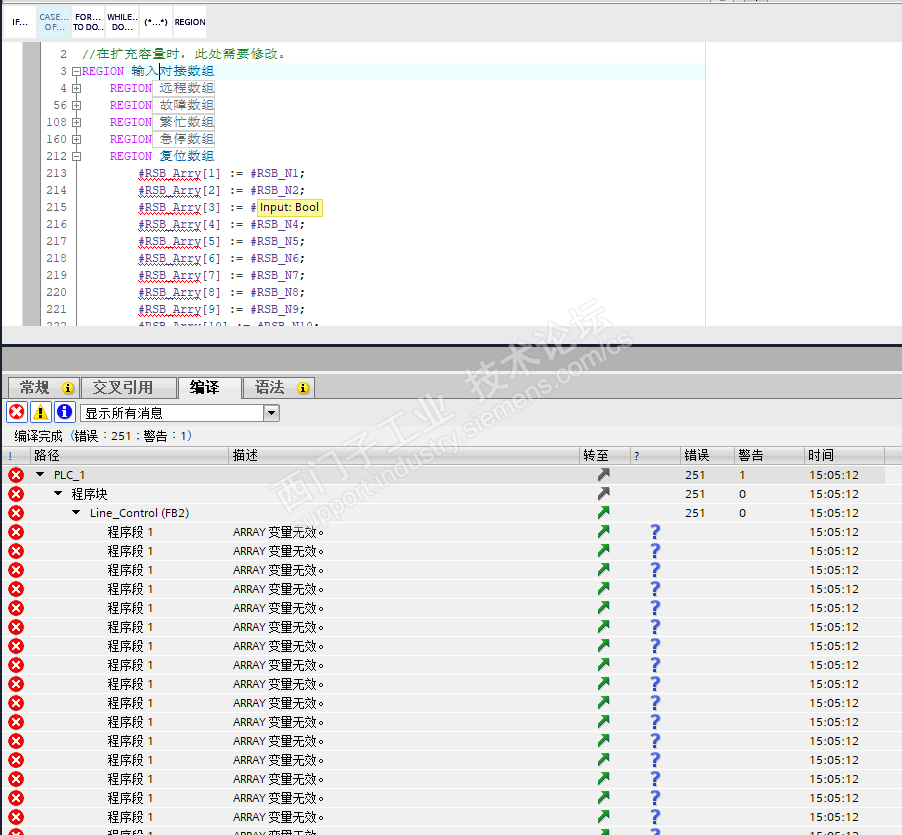Insert the (*...*) comment block snippet

[155, 22]
